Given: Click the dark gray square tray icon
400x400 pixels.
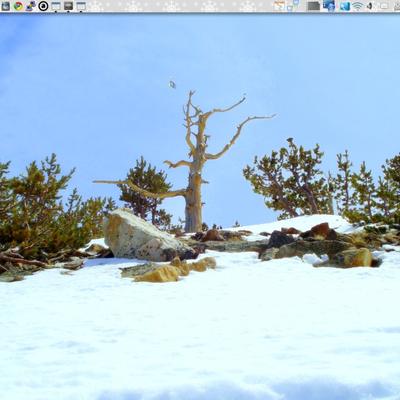Looking at the screenshot, I should point(313,6).
